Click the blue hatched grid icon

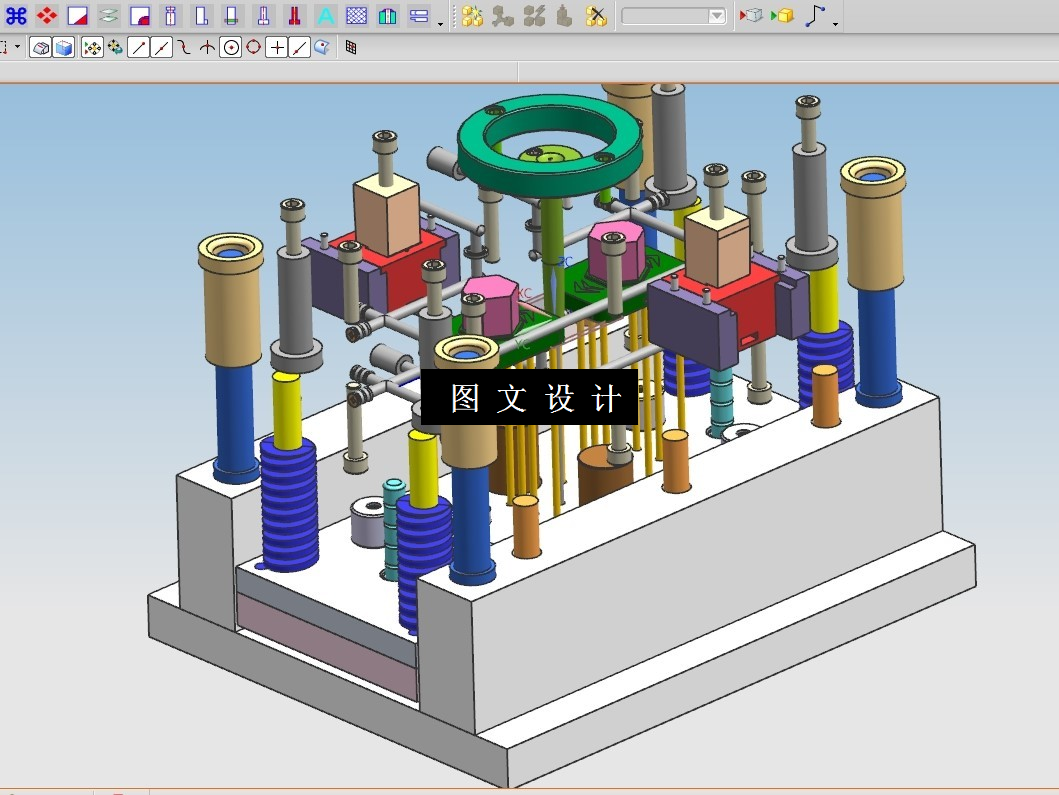coord(357,15)
